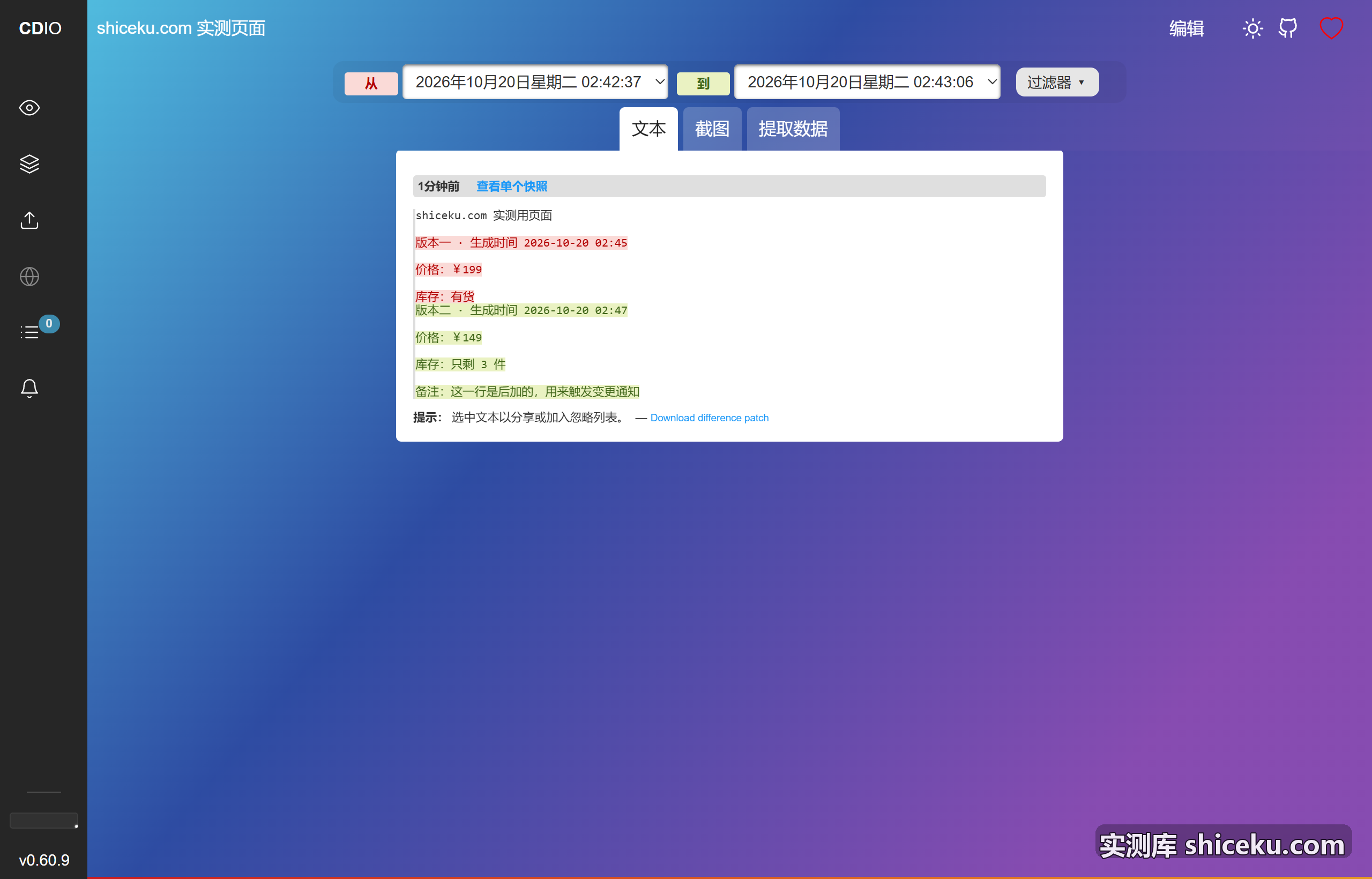Open the globe settings icon in sidebar
This screenshot has width=1372, height=879.
[29, 276]
